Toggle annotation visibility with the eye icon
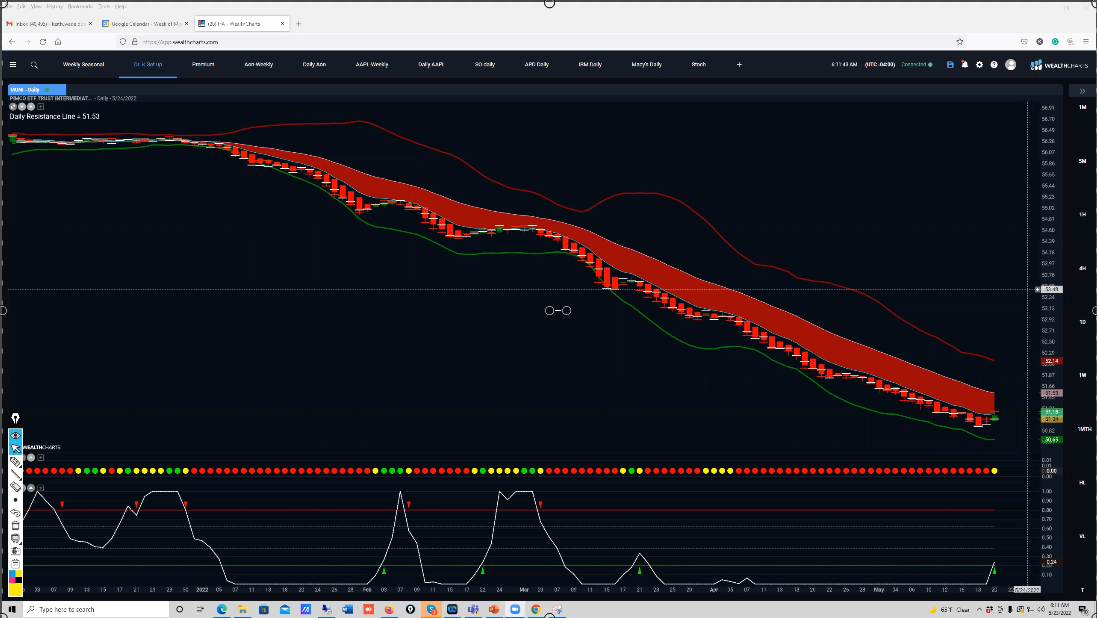The width and height of the screenshot is (1097, 618). click(x=15, y=435)
